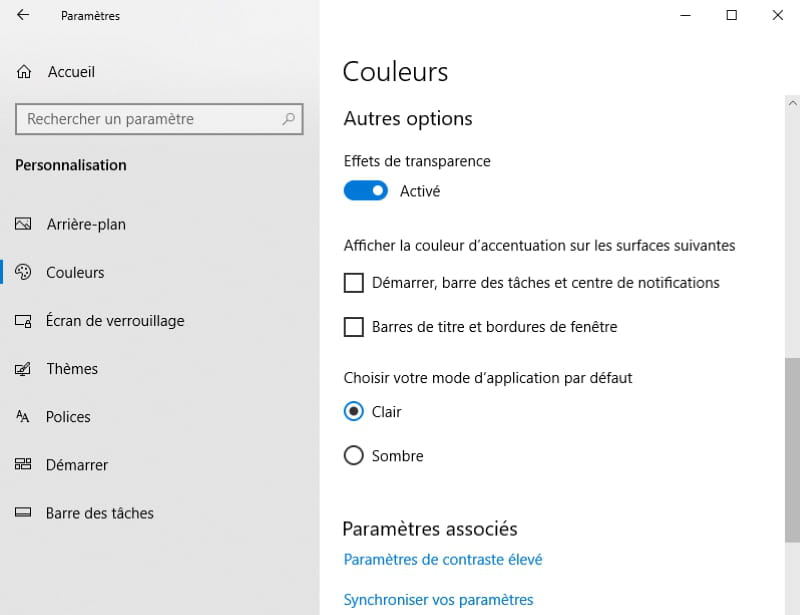Enable Barres de titre et bordures checkbox
800x615 pixels.
click(354, 327)
